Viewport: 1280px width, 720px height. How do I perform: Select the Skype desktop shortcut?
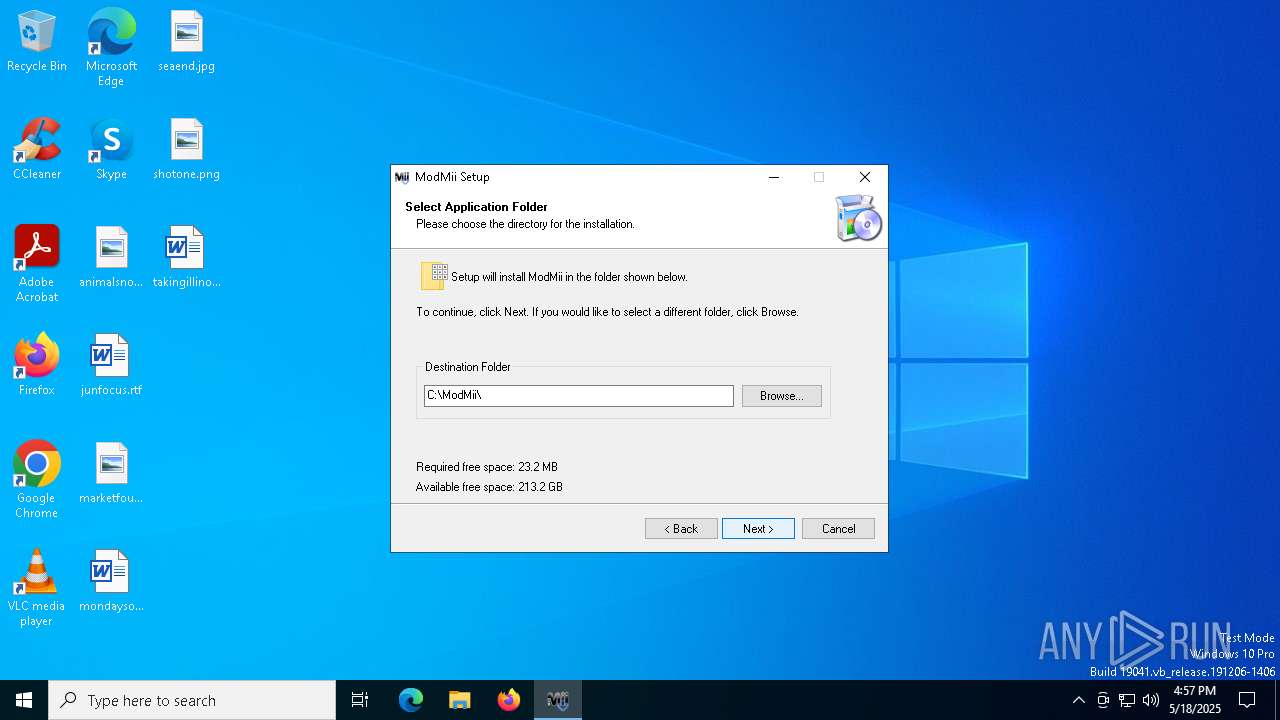pyautogui.click(x=111, y=150)
